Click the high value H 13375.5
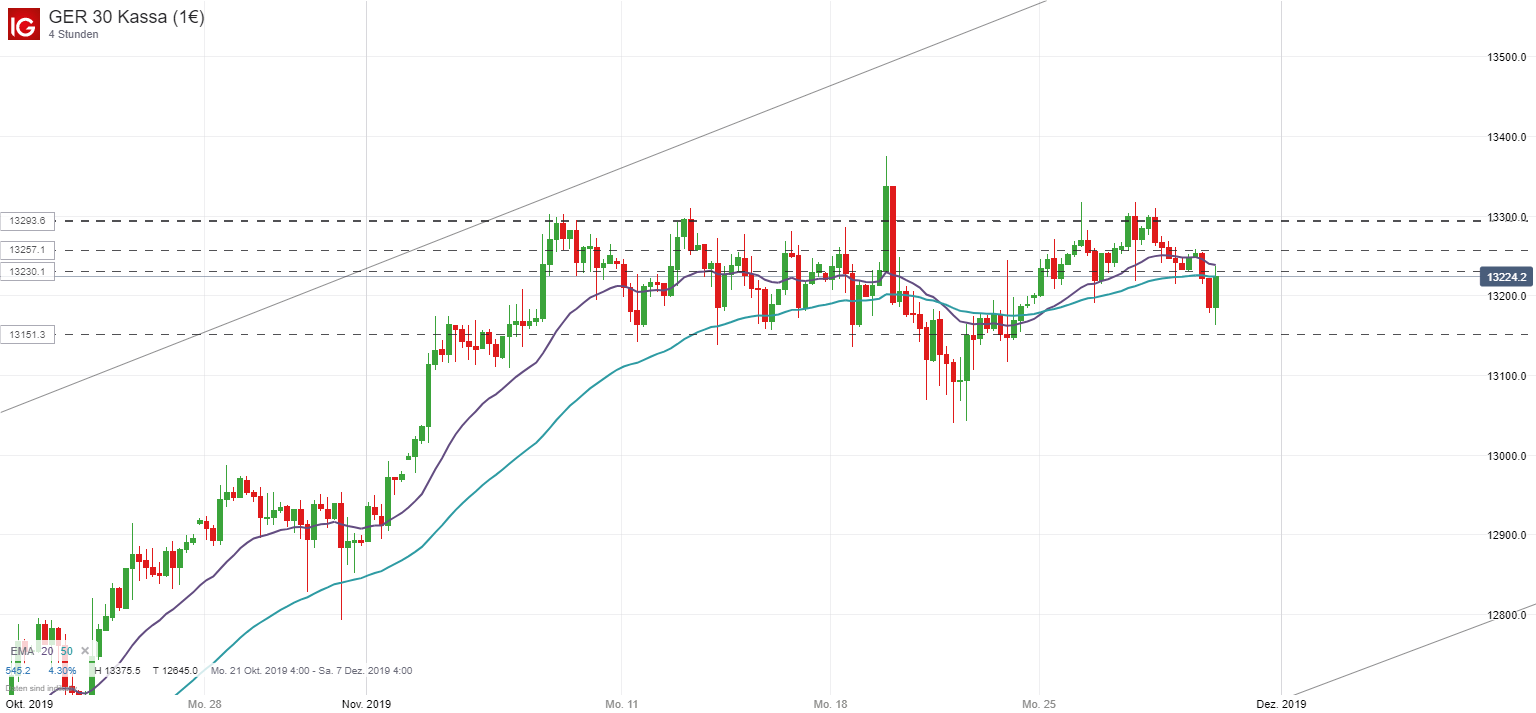Screen dimensions: 1536x713 117,671
